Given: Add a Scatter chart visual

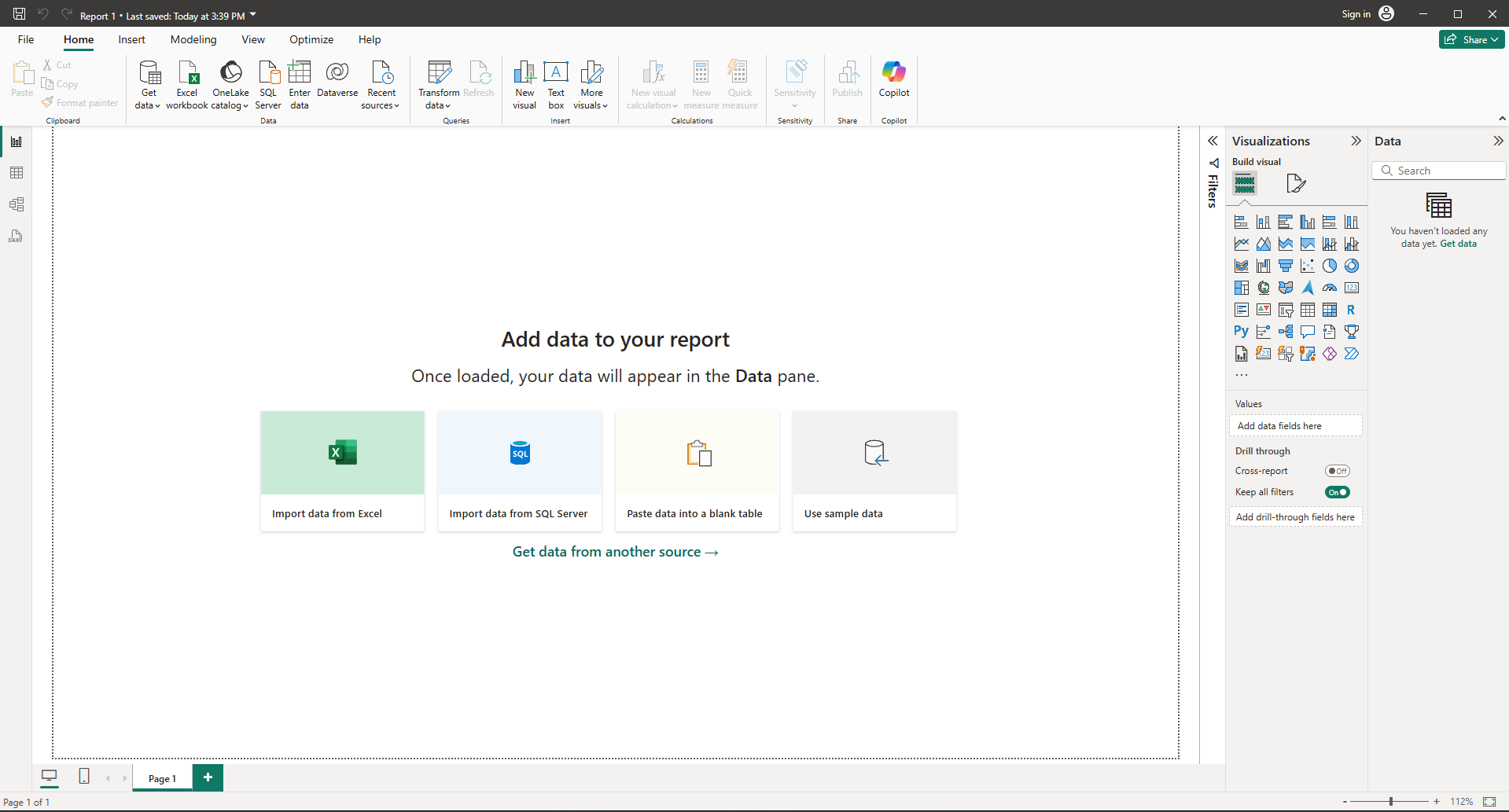Looking at the screenshot, I should [x=1308, y=266].
